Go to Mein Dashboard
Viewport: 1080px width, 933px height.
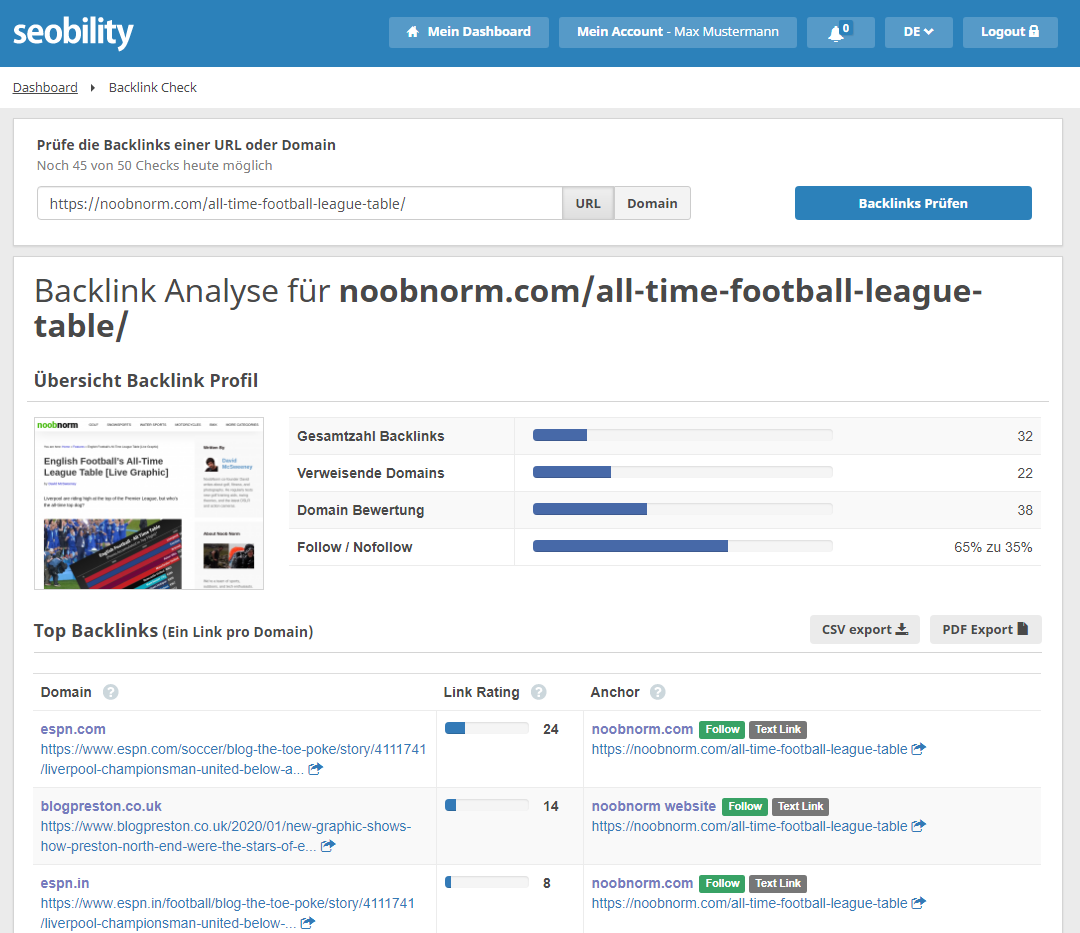[x=468, y=32]
